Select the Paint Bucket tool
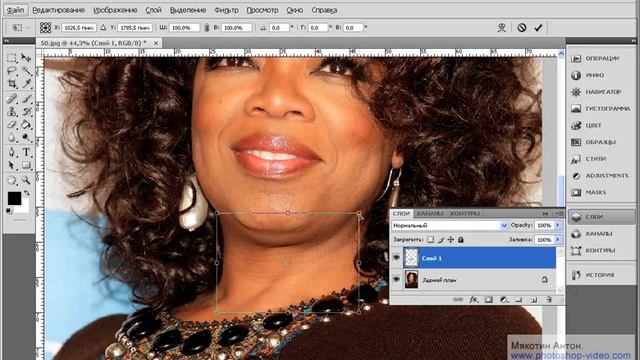 click(x=26, y=124)
